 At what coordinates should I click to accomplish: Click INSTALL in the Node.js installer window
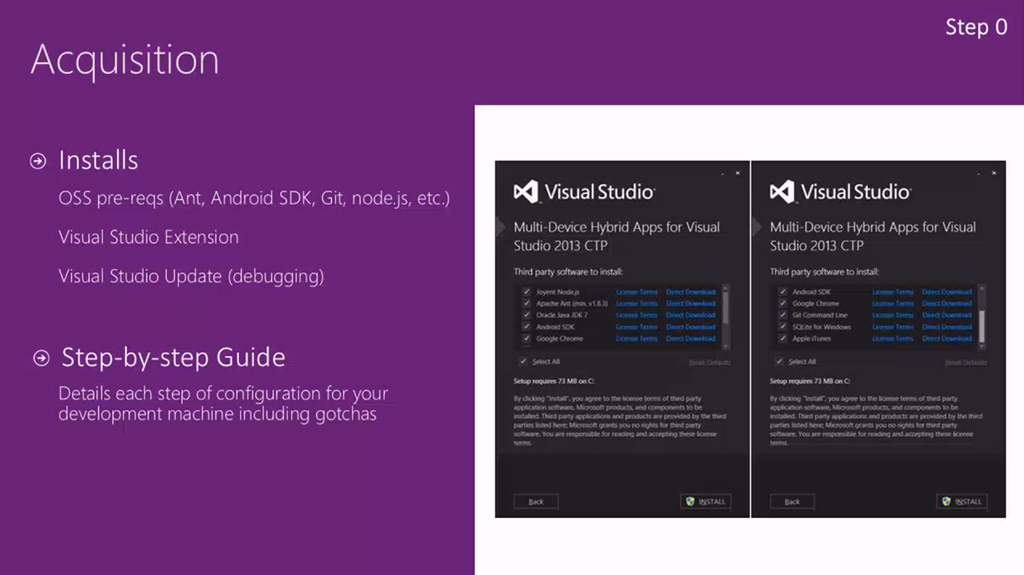tap(705, 502)
